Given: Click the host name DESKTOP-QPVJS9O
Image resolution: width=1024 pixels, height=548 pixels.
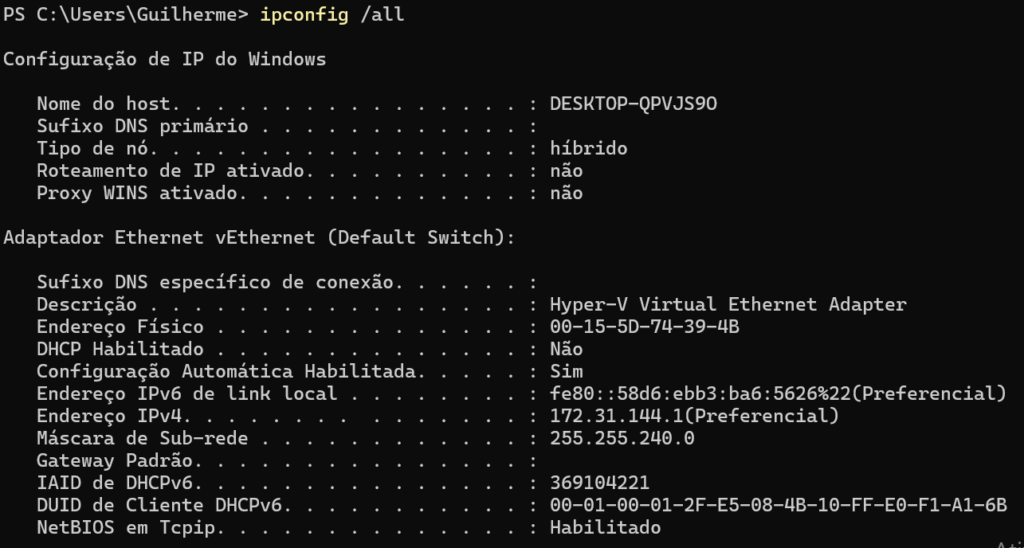Looking at the screenshot, I should pos(634,104).
